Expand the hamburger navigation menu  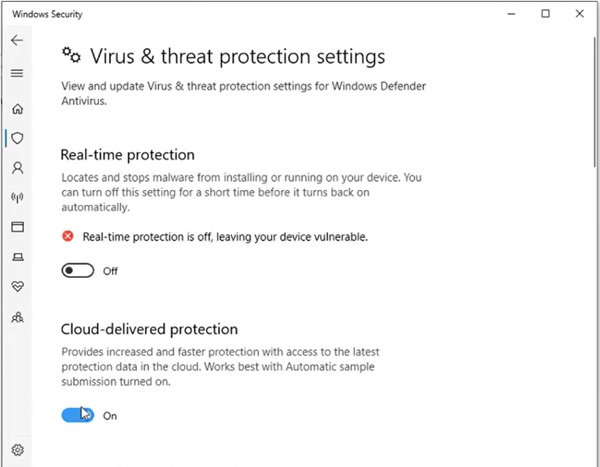pos(16,73)
